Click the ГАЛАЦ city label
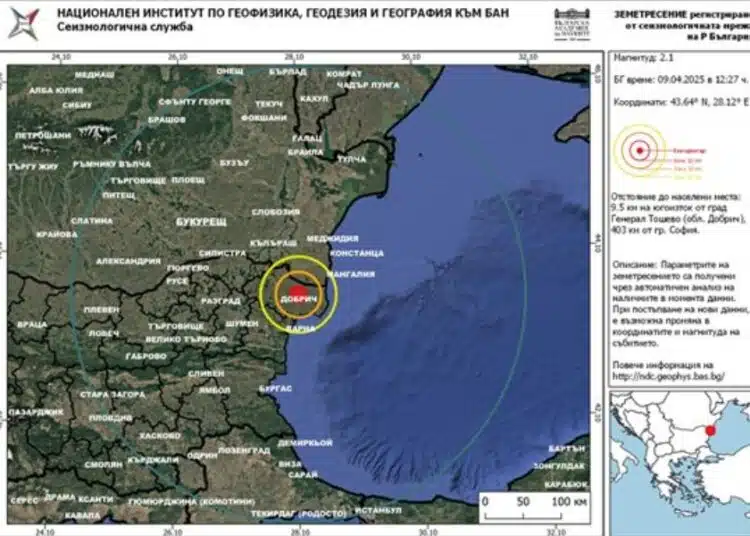This screenshot has width=750, height=536. 307,139
